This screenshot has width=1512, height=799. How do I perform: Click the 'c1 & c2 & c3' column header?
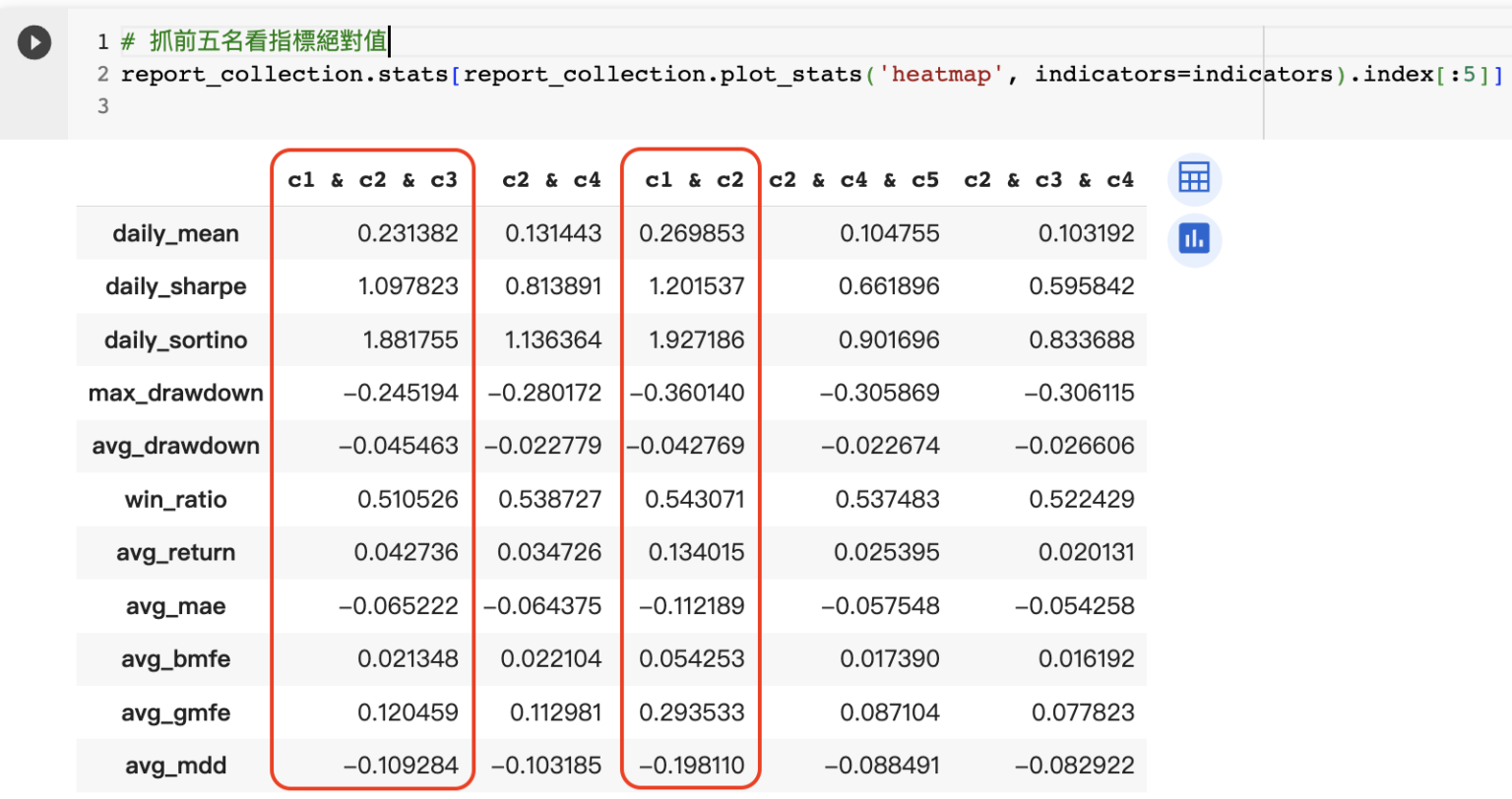point(372,180)
